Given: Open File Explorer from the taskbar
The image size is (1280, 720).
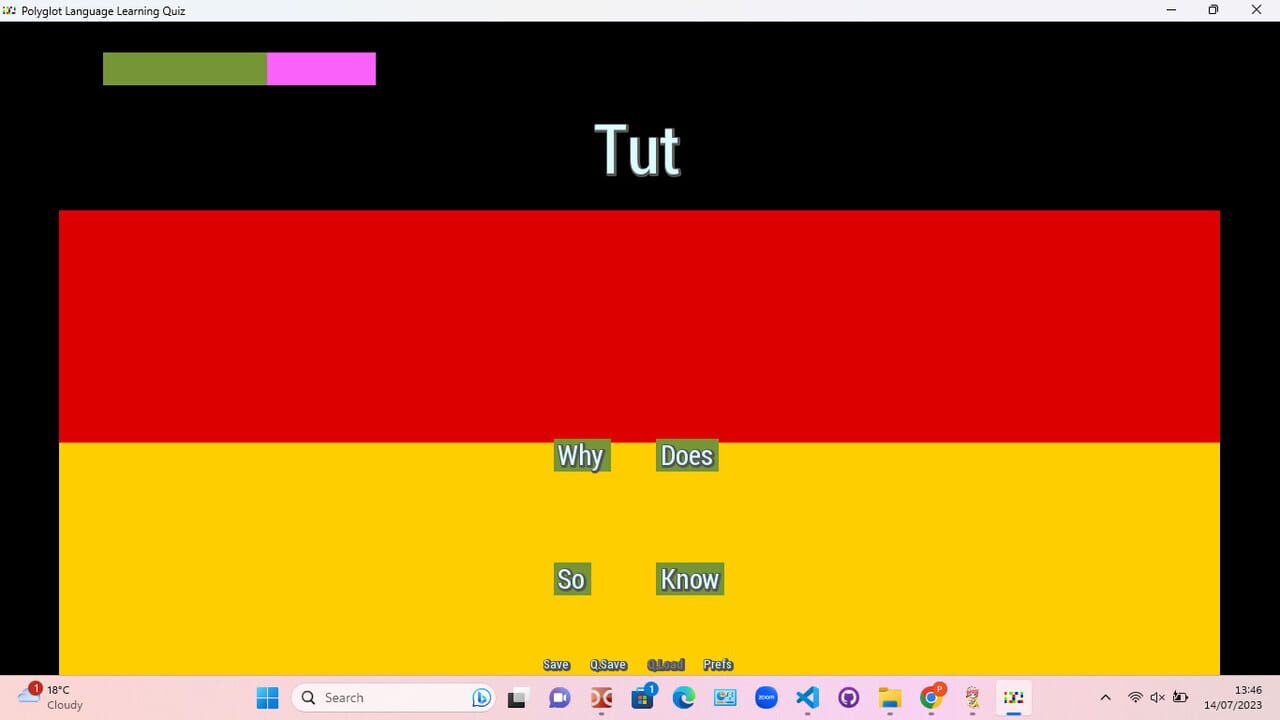Looking at the screenshot, I should click(x=889, y=697).
